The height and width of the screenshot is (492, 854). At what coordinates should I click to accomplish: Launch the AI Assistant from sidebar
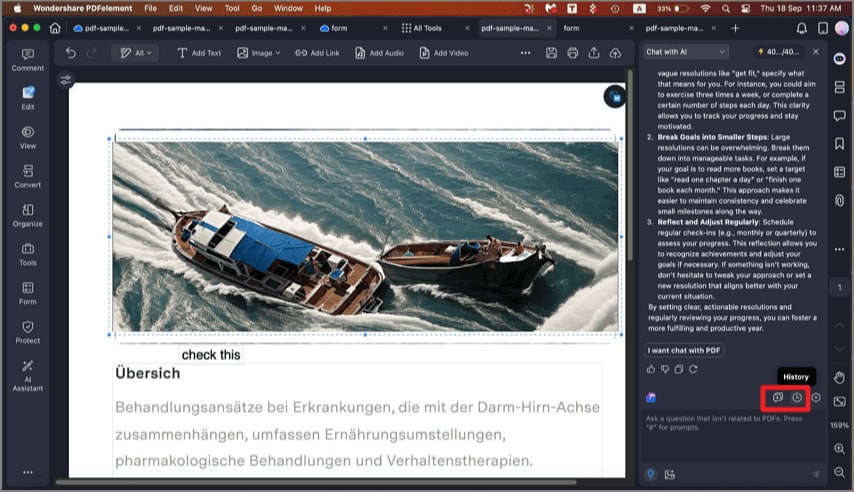(x=28, y=375)
